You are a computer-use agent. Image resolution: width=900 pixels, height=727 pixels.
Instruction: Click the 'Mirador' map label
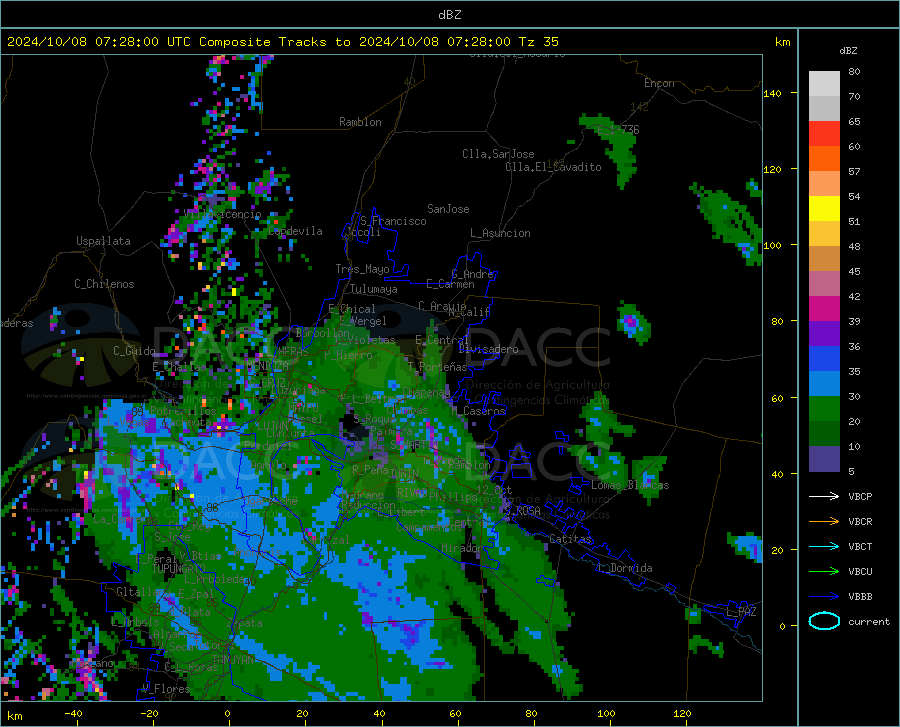[x=461, y=549]
